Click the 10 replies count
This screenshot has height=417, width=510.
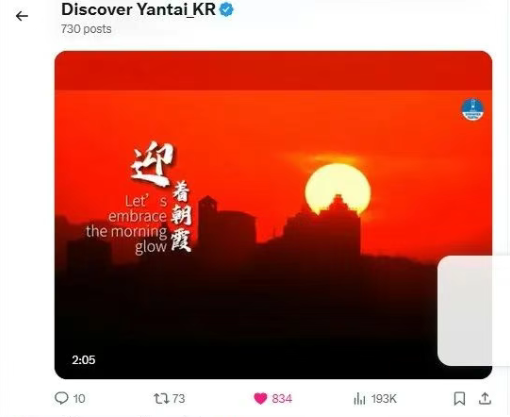click(x=79, y=399)
